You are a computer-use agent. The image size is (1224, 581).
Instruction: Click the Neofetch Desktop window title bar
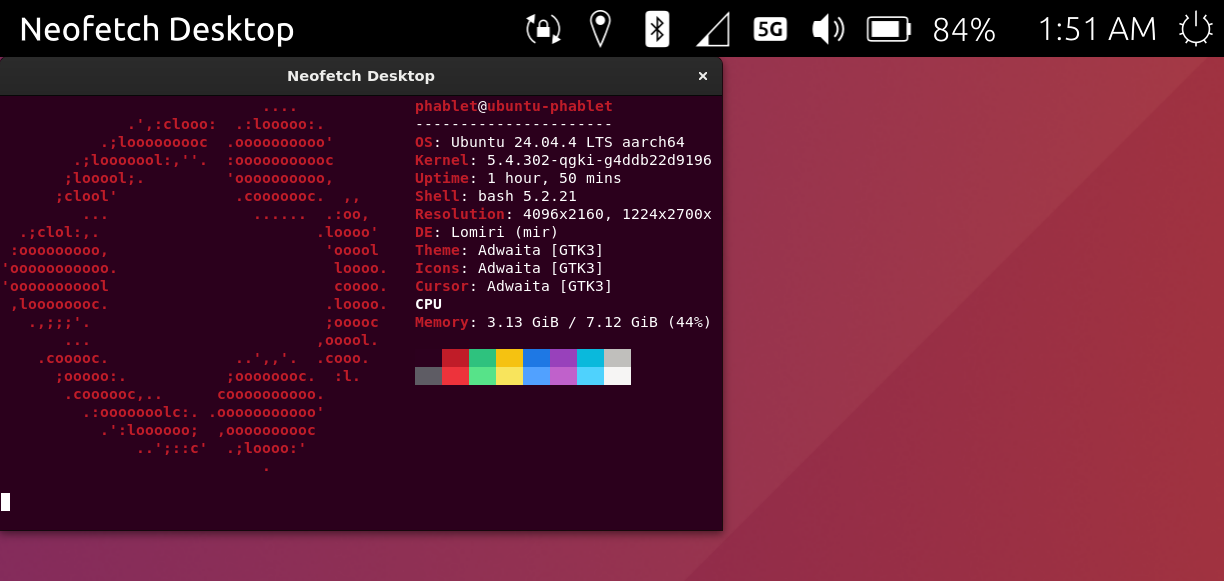click(361, 76)
